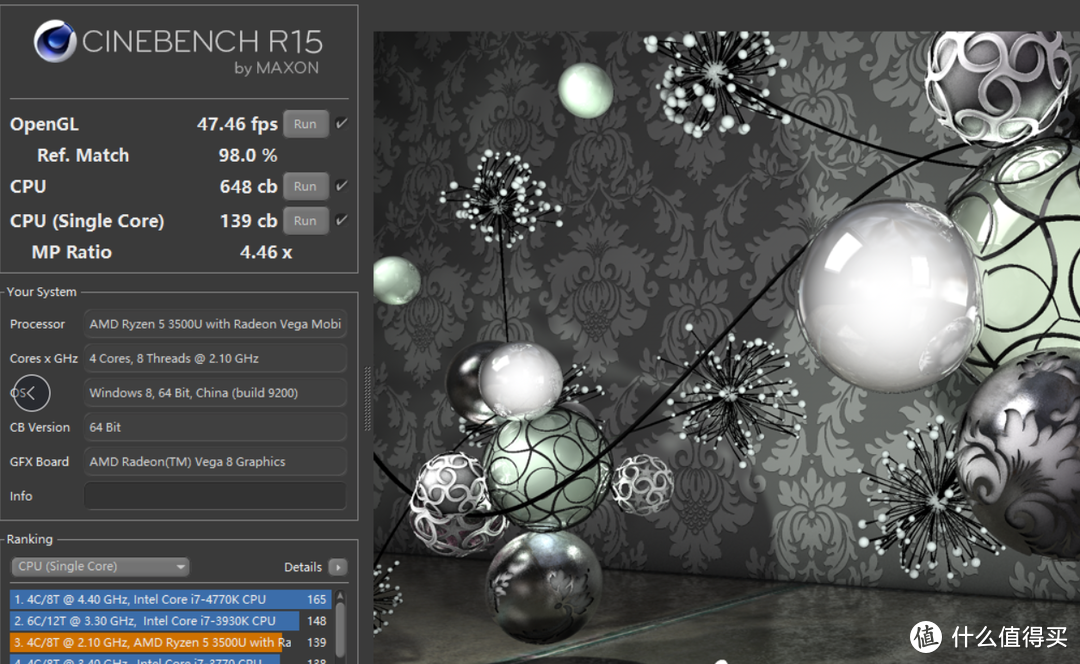This screenshot has height=664, width=1080.
Task: Click the 'Ref. Match' label
Action: (x=83, y=156)
